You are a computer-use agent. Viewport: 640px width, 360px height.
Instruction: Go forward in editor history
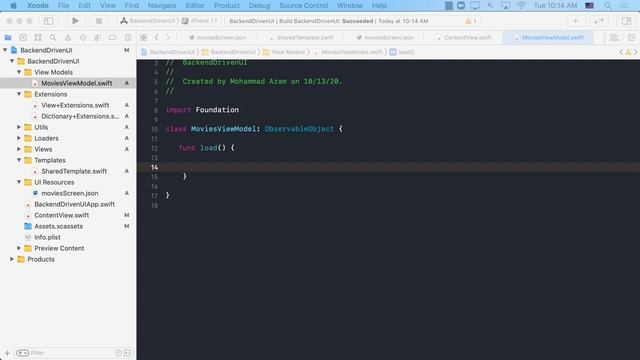(x=168, y=38)
